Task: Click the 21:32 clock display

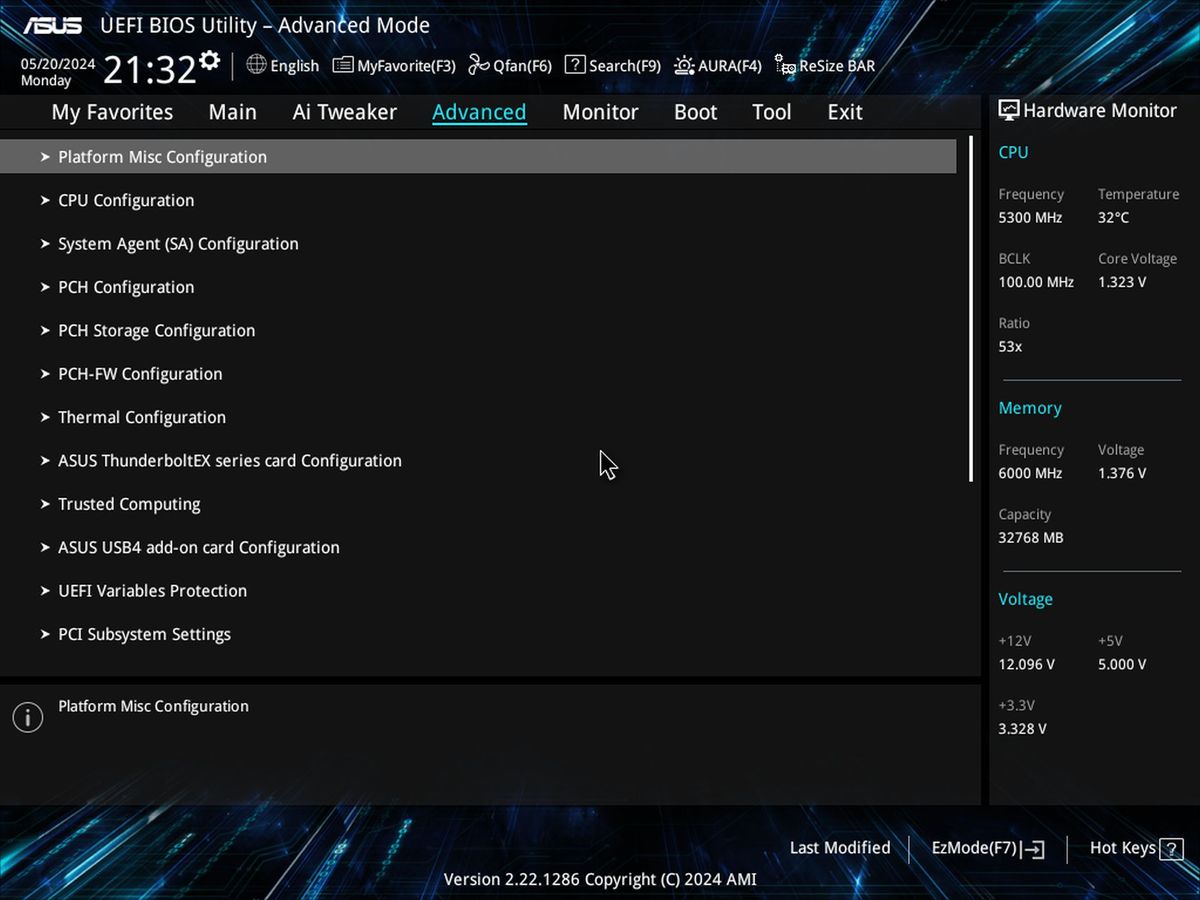Action: [149, 69]
